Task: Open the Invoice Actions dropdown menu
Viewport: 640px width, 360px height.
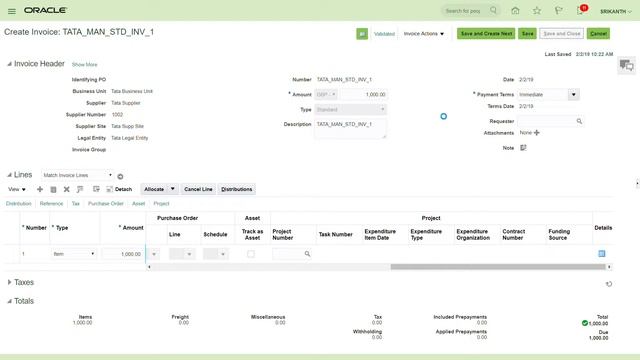Action: click(424, 34)
